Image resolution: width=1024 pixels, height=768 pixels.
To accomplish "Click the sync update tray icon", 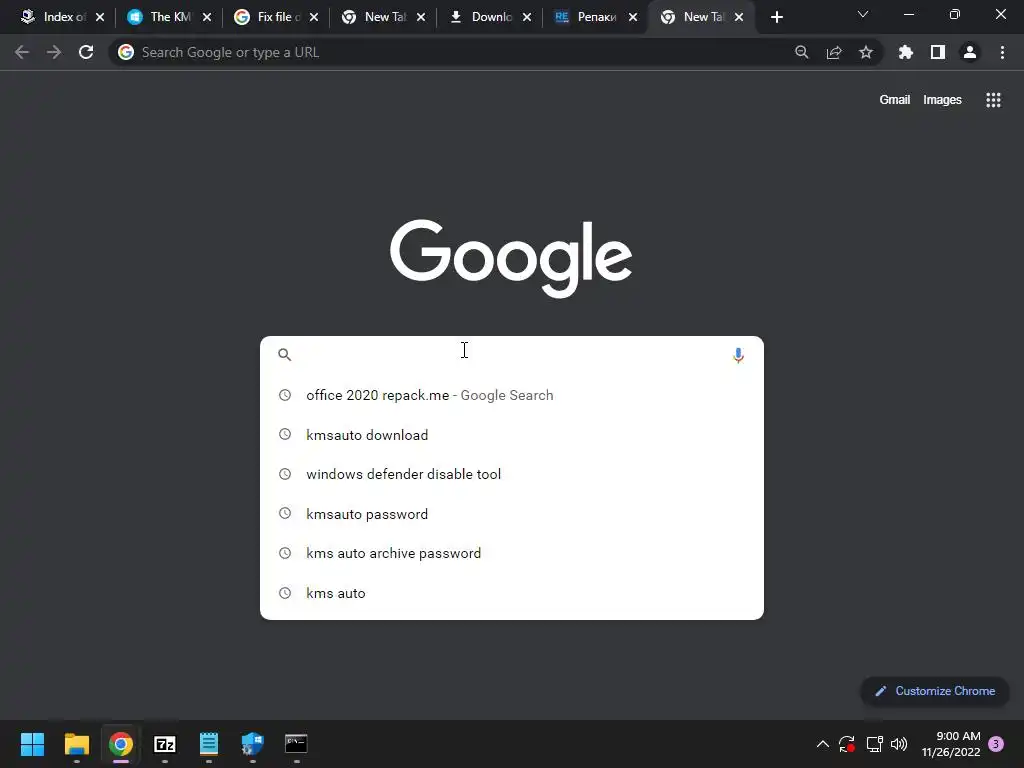I will (847, 744).
